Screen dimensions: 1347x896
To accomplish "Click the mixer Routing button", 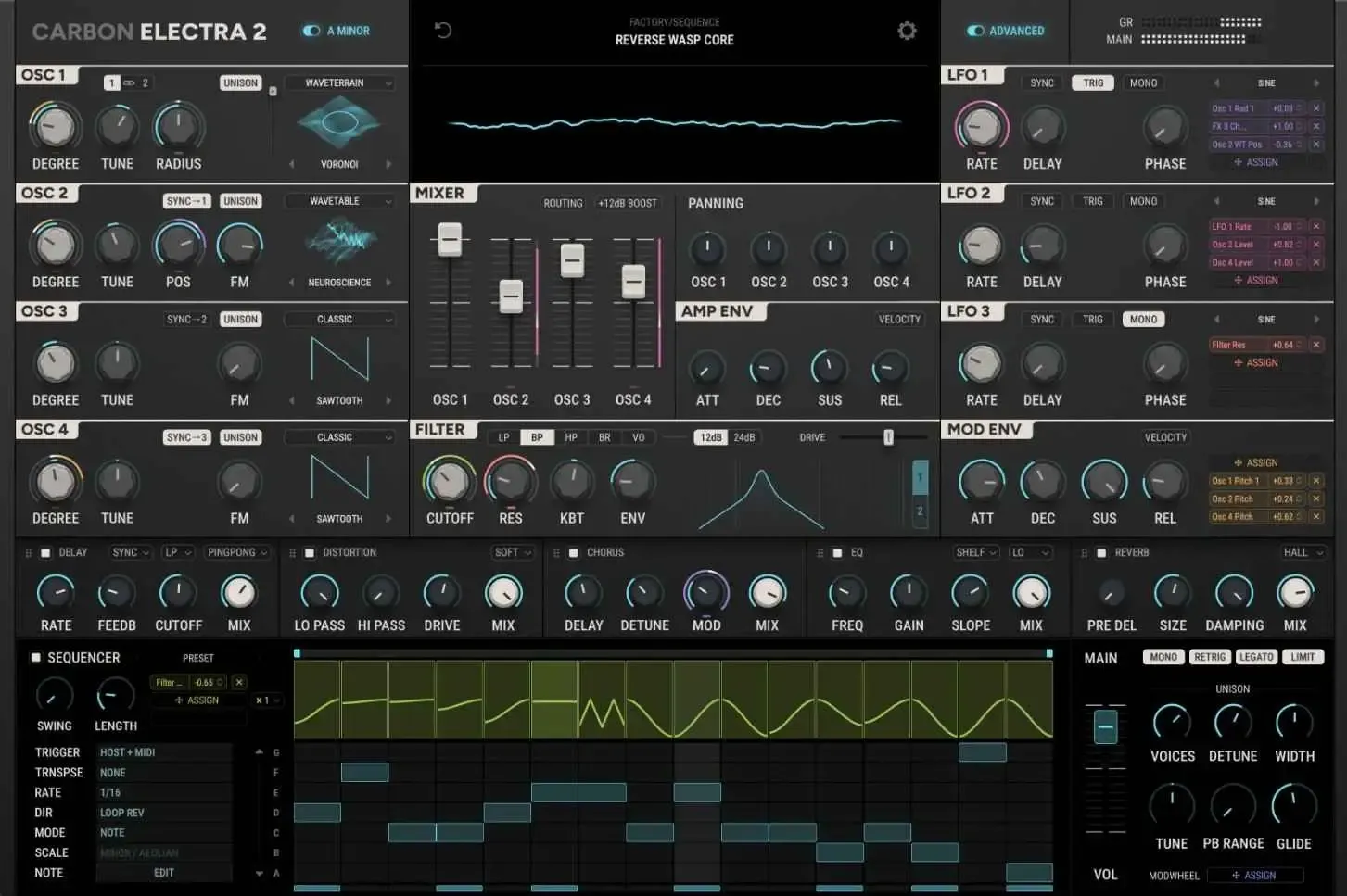I will (x=563, y=203).
